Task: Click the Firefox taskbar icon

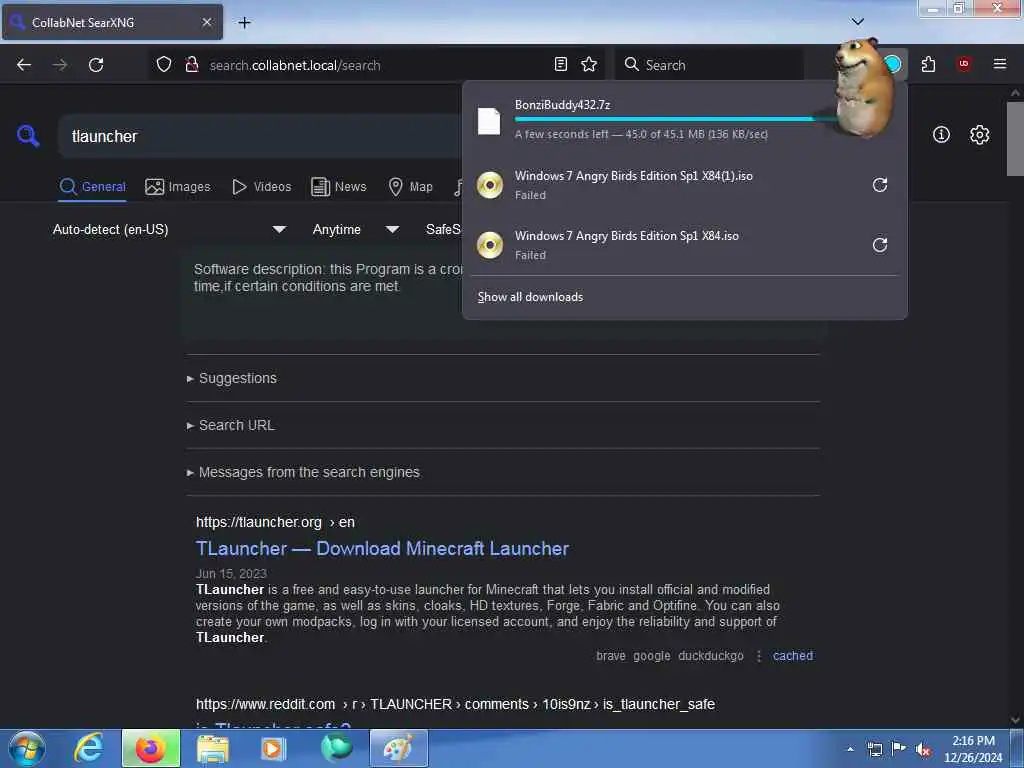Action: pos(150,748)
